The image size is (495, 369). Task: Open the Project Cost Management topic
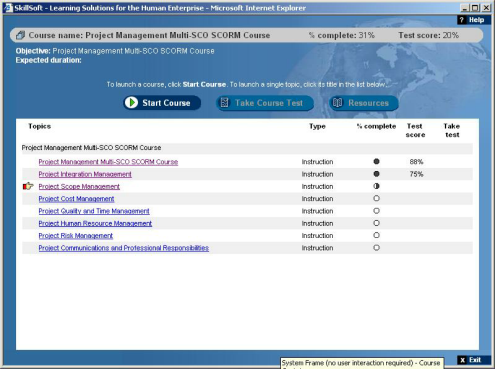click(76, 199)
